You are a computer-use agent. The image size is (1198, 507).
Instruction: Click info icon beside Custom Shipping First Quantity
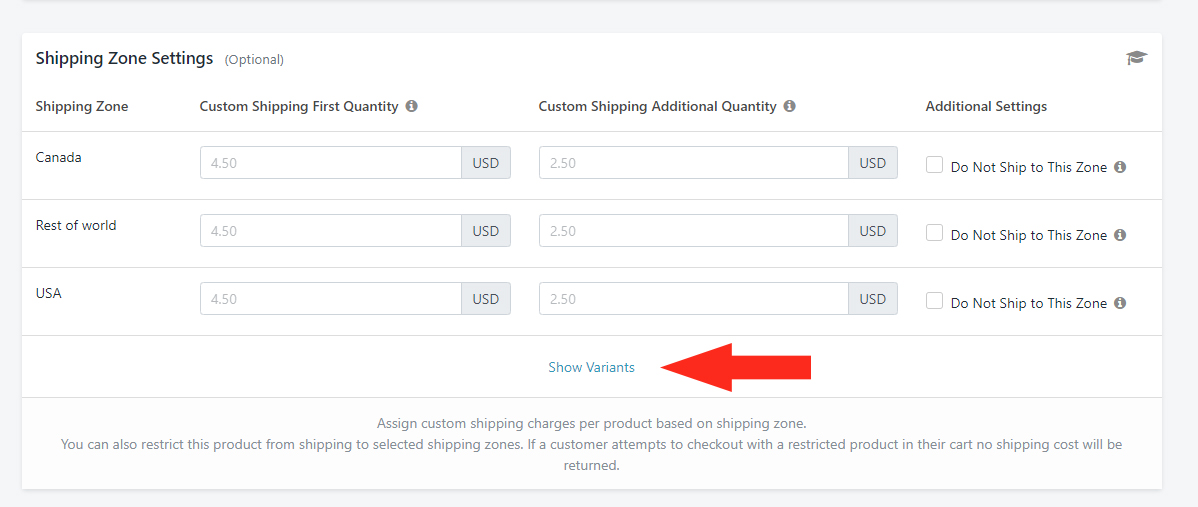pyautogui.click(x=412, y=106)
